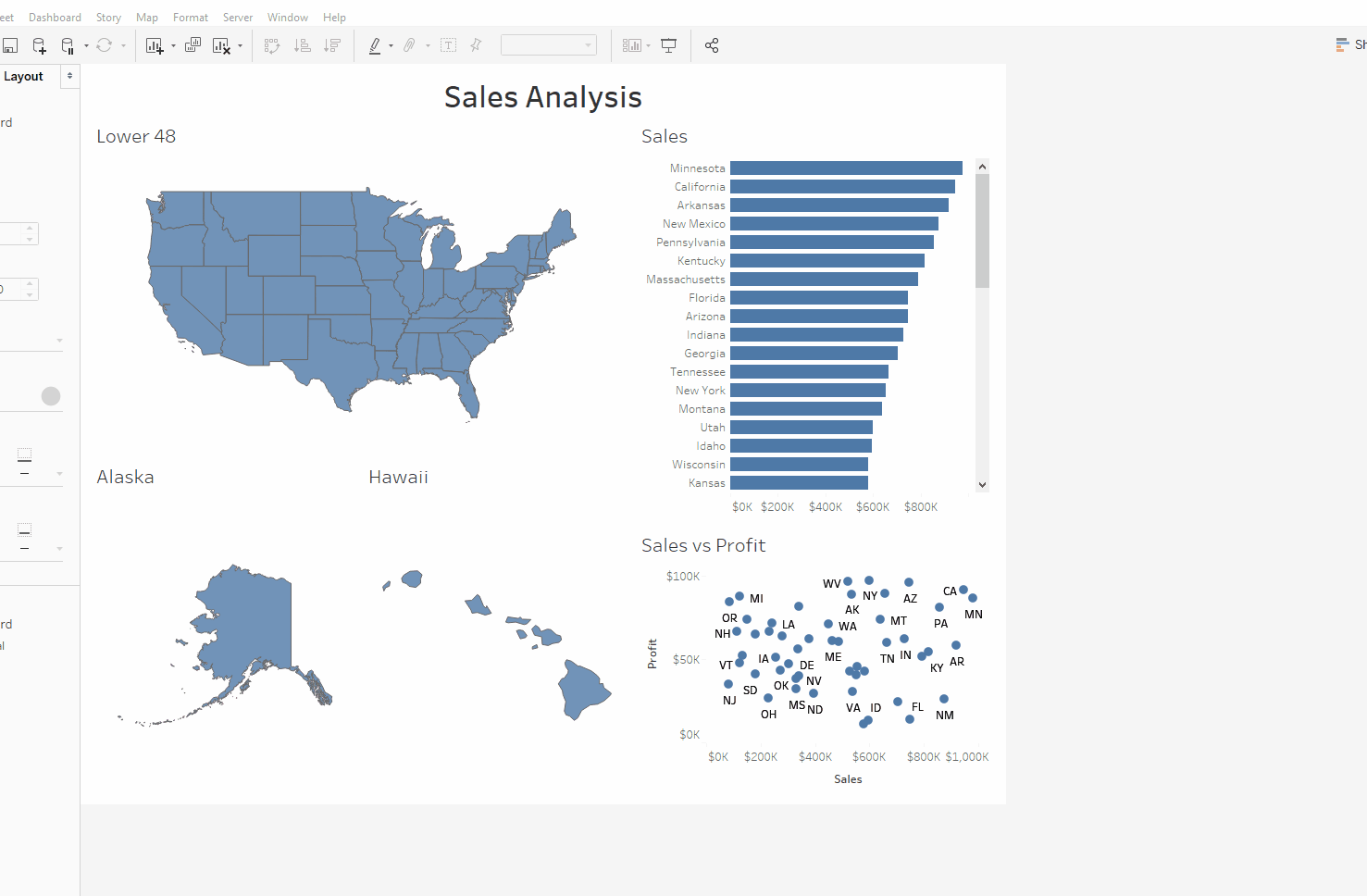Screen dimensions: 1367x896
Task: Share the workbook
Action: [712, 44]
